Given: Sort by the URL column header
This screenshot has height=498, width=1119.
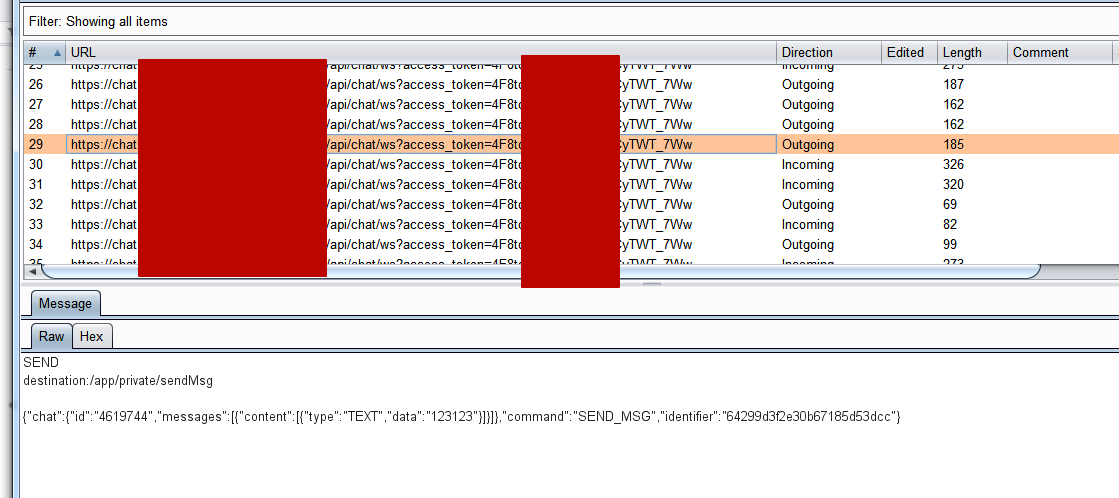Looking at the screenshot, I should 421,52.
